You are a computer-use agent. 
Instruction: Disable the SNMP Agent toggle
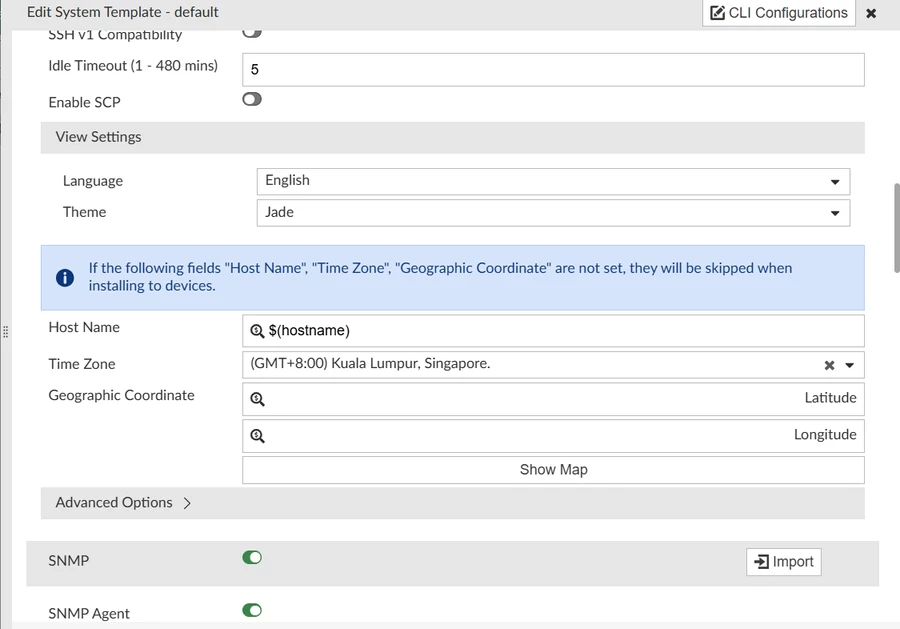[x=251, y=610]
